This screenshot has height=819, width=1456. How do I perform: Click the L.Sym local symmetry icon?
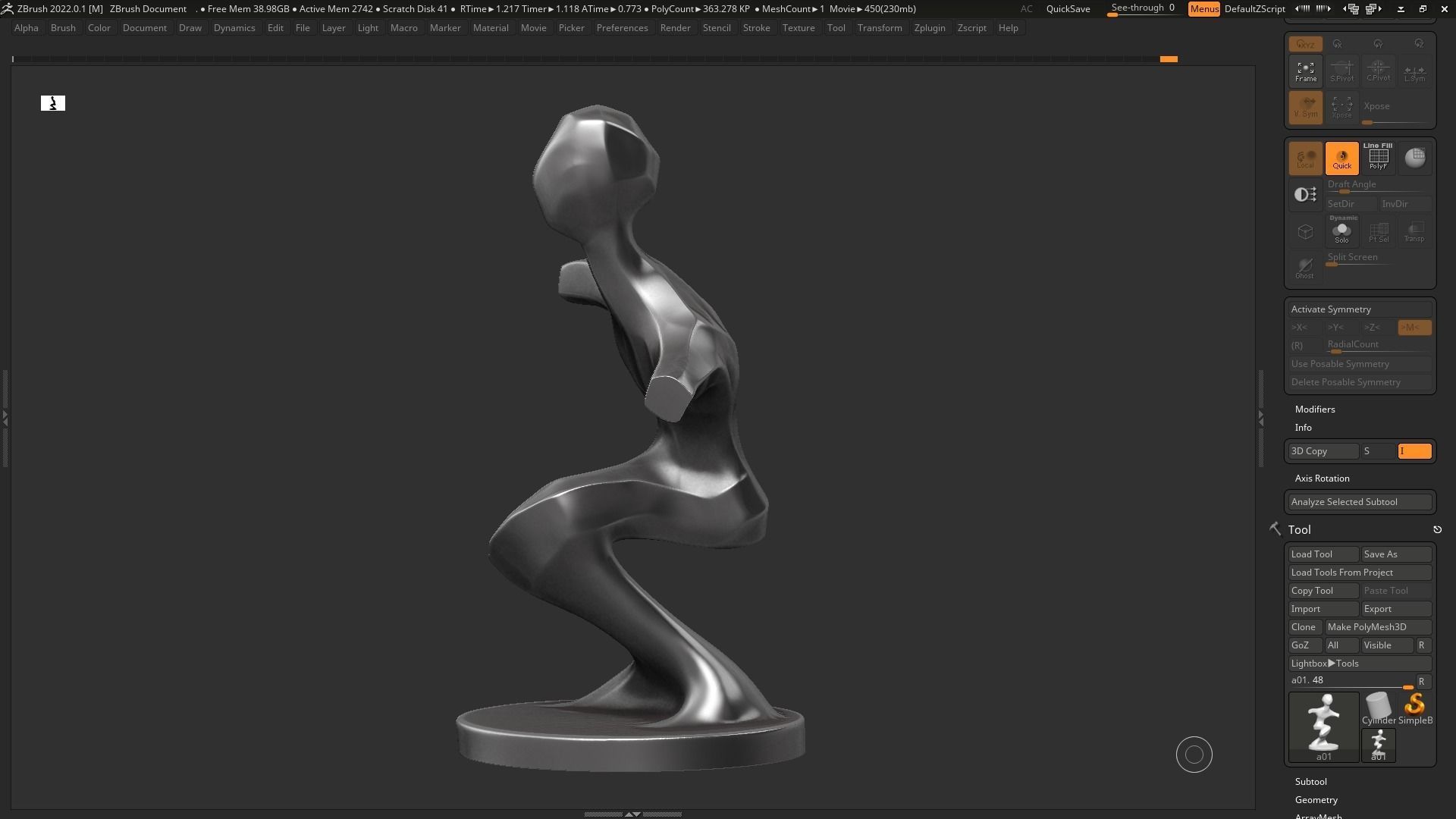(x=1414, y=71)
